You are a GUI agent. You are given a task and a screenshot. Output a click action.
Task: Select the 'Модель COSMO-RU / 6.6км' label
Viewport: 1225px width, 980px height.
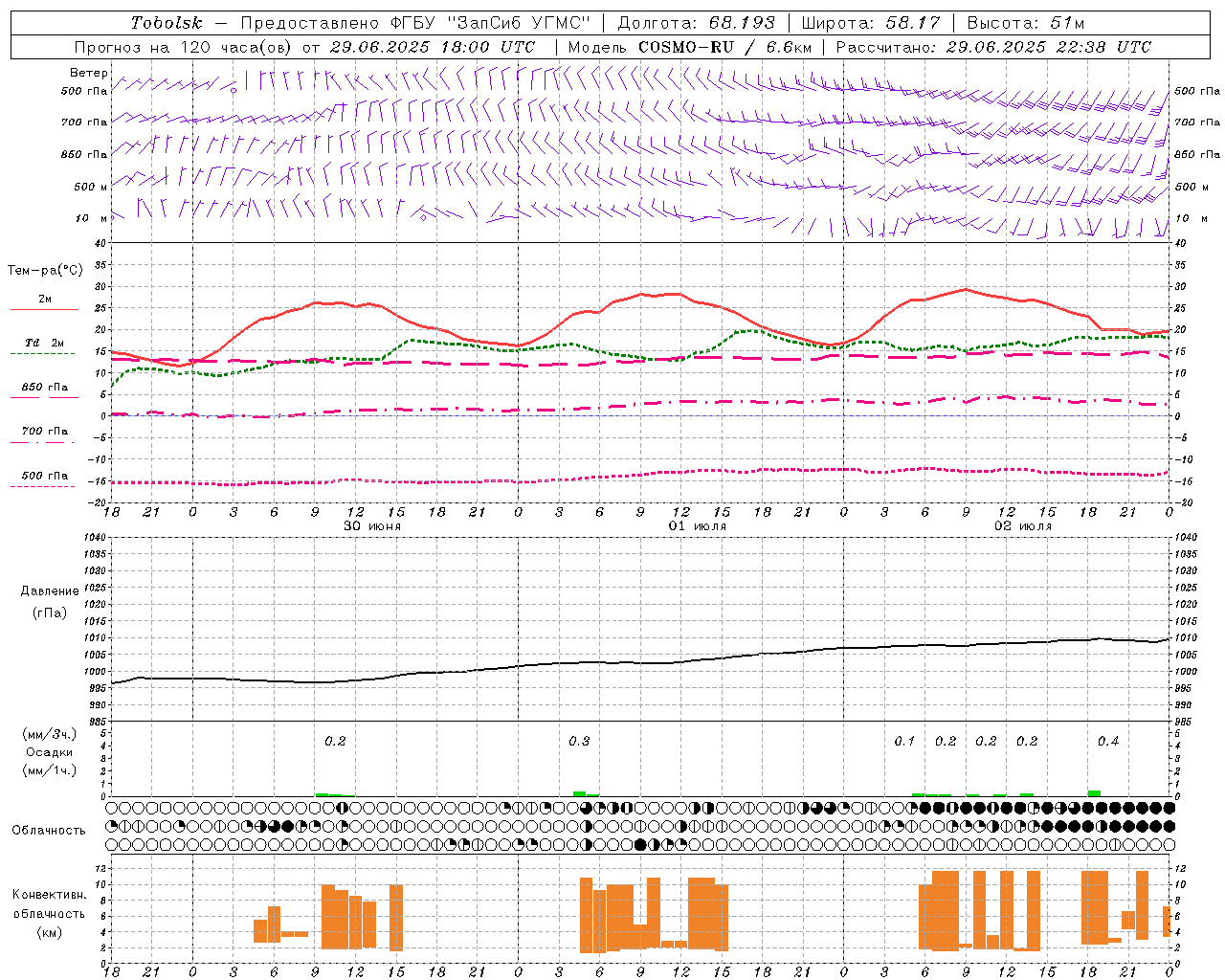tap(690, 47)
